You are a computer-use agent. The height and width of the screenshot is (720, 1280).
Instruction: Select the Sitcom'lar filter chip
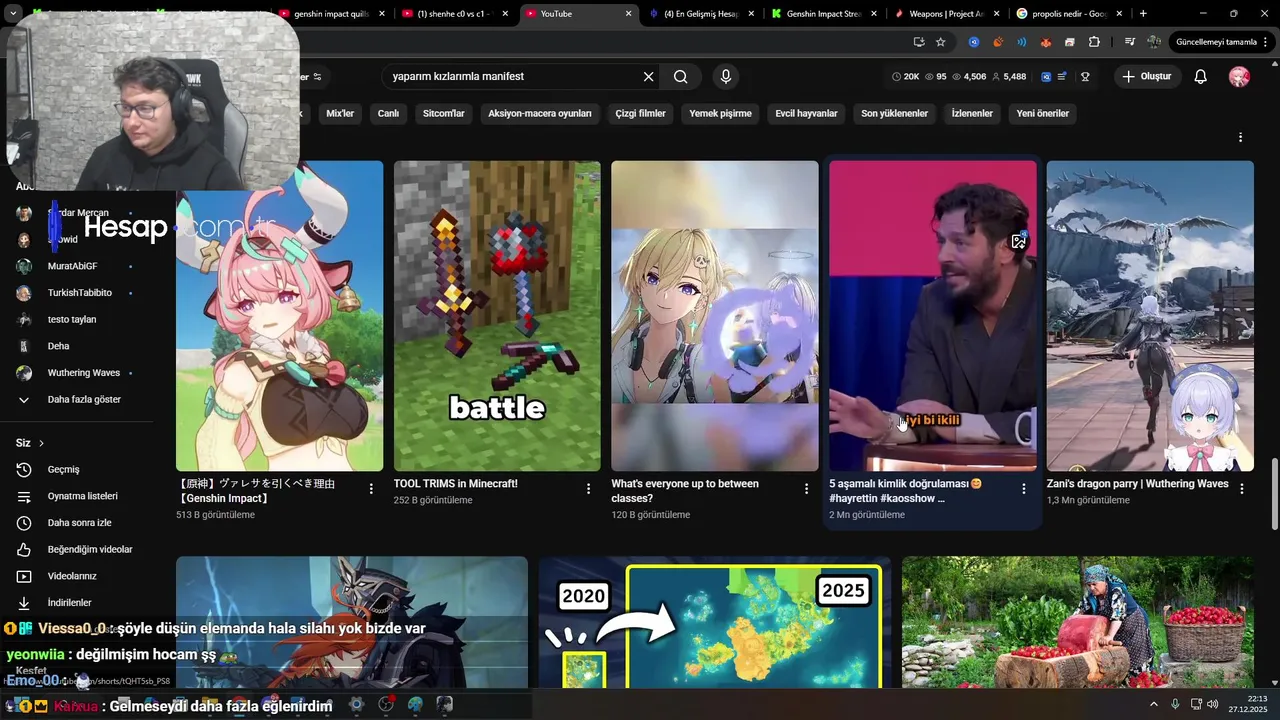pos(444,113)
